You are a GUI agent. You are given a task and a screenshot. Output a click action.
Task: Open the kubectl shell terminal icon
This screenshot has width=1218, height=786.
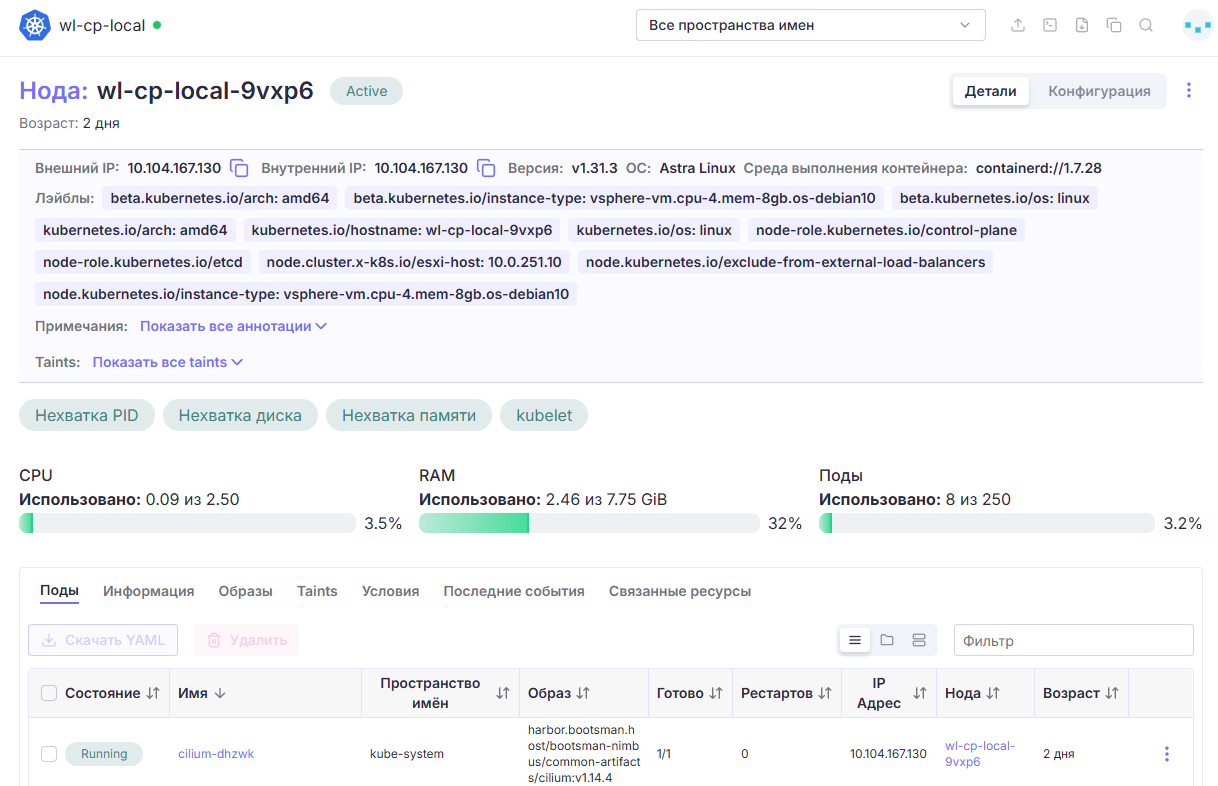tap(1050, 25)
